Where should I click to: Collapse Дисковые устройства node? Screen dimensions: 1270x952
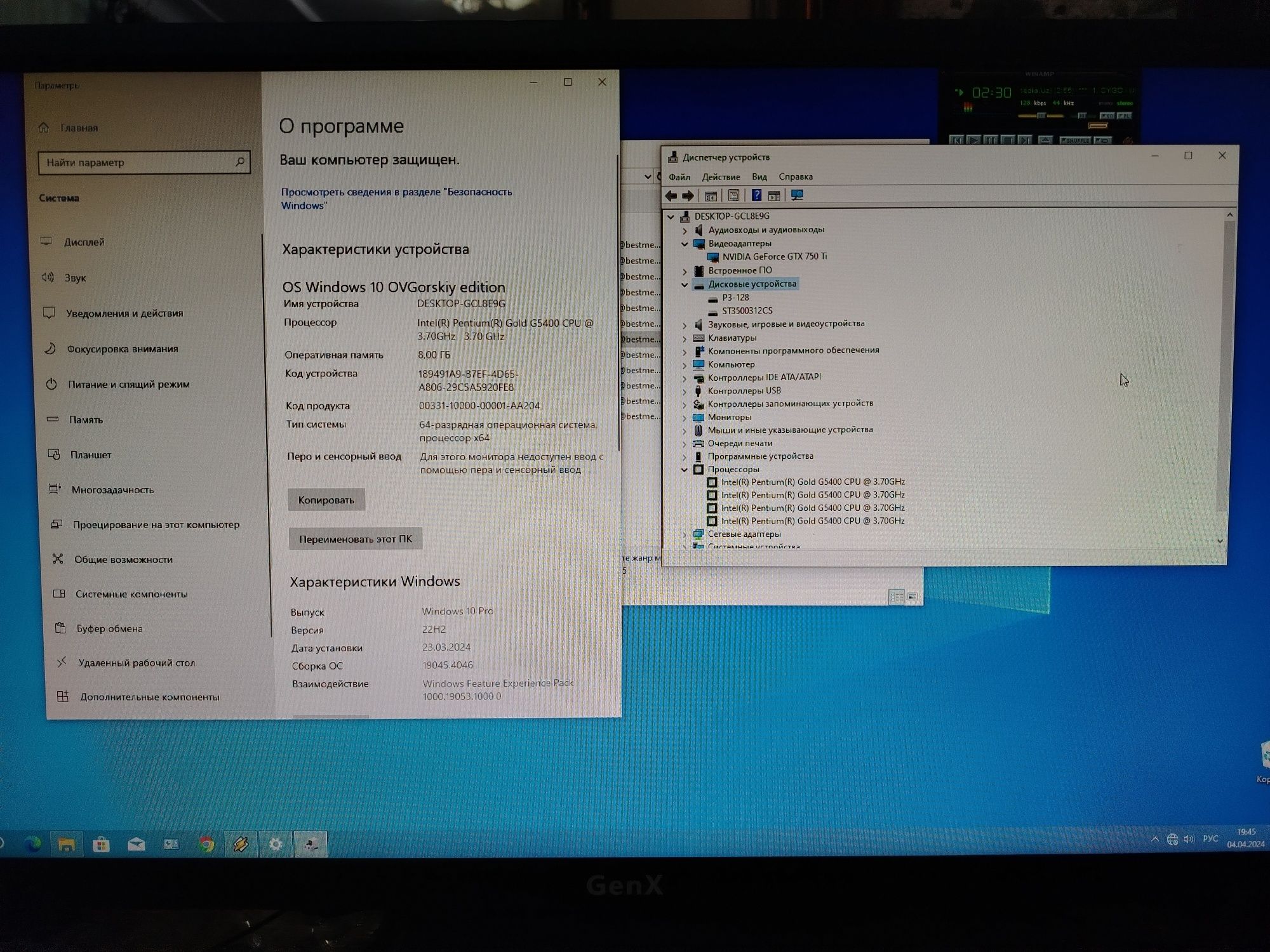pos(685,284)
